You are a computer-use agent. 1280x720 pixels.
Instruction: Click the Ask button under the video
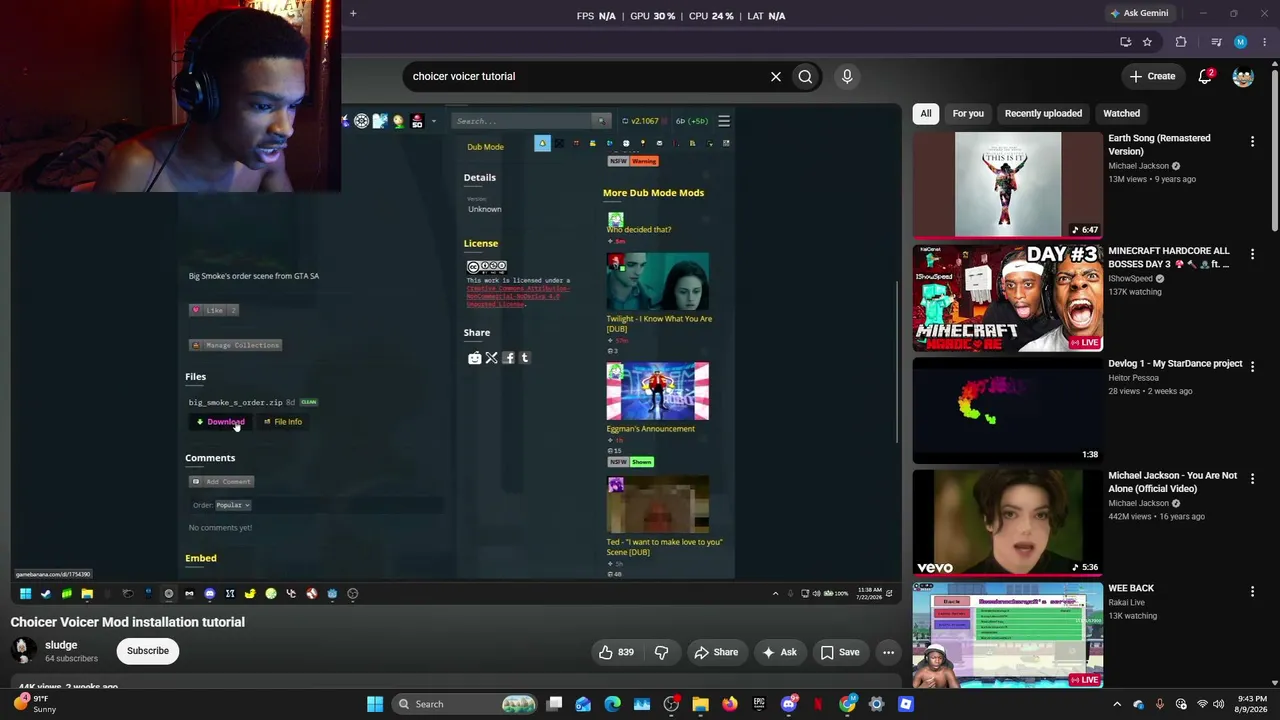(779, 653)
